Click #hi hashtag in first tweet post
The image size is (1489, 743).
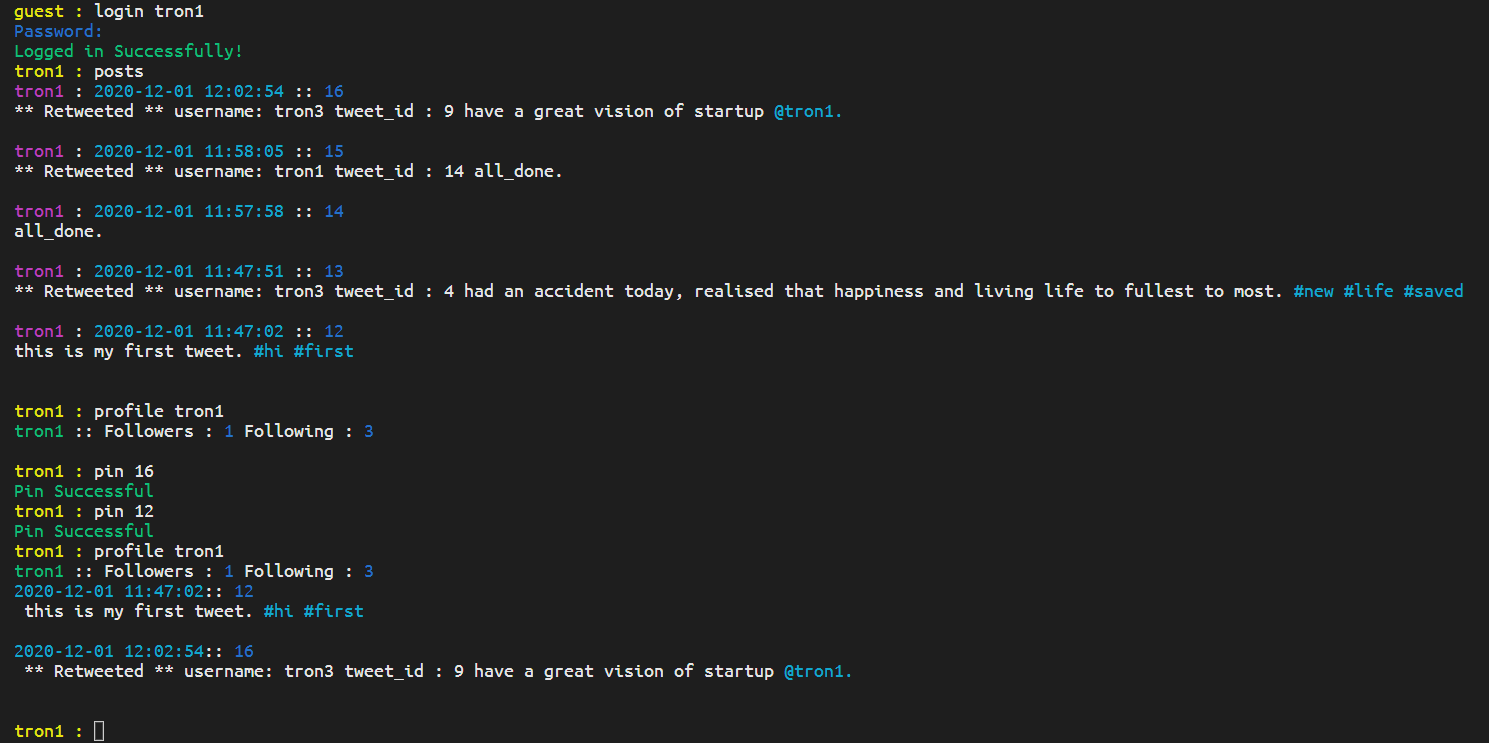coord(268,351)
